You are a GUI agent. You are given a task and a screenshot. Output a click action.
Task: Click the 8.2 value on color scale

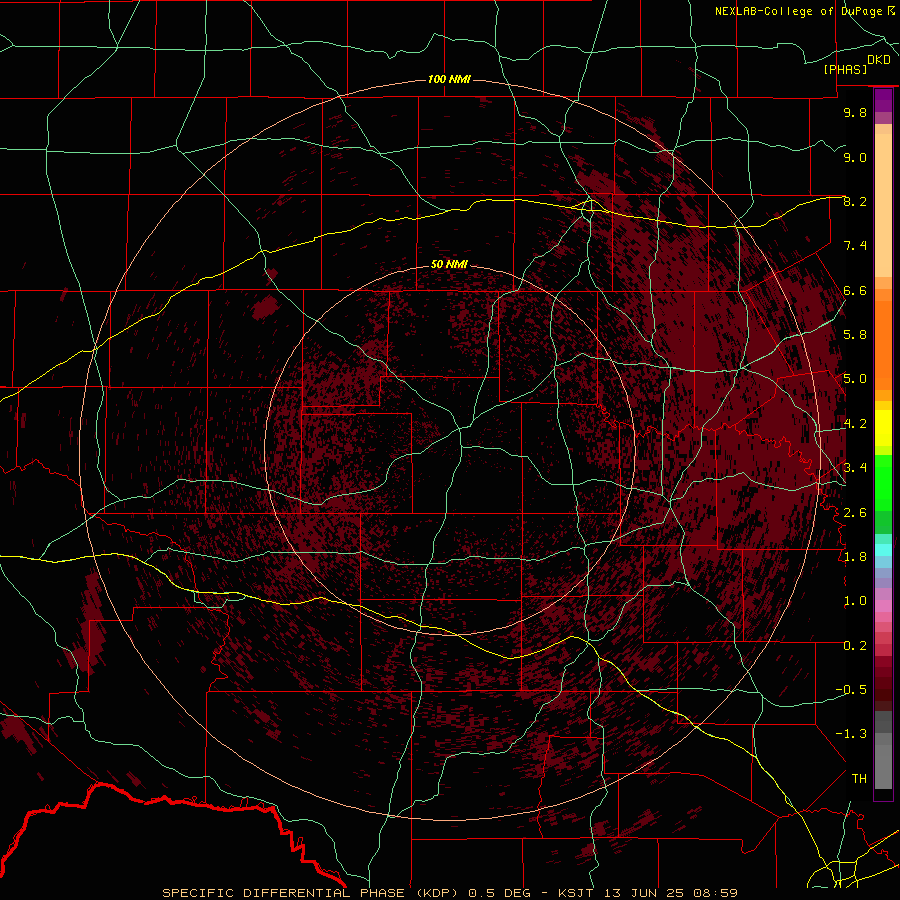tap(855, 201)
